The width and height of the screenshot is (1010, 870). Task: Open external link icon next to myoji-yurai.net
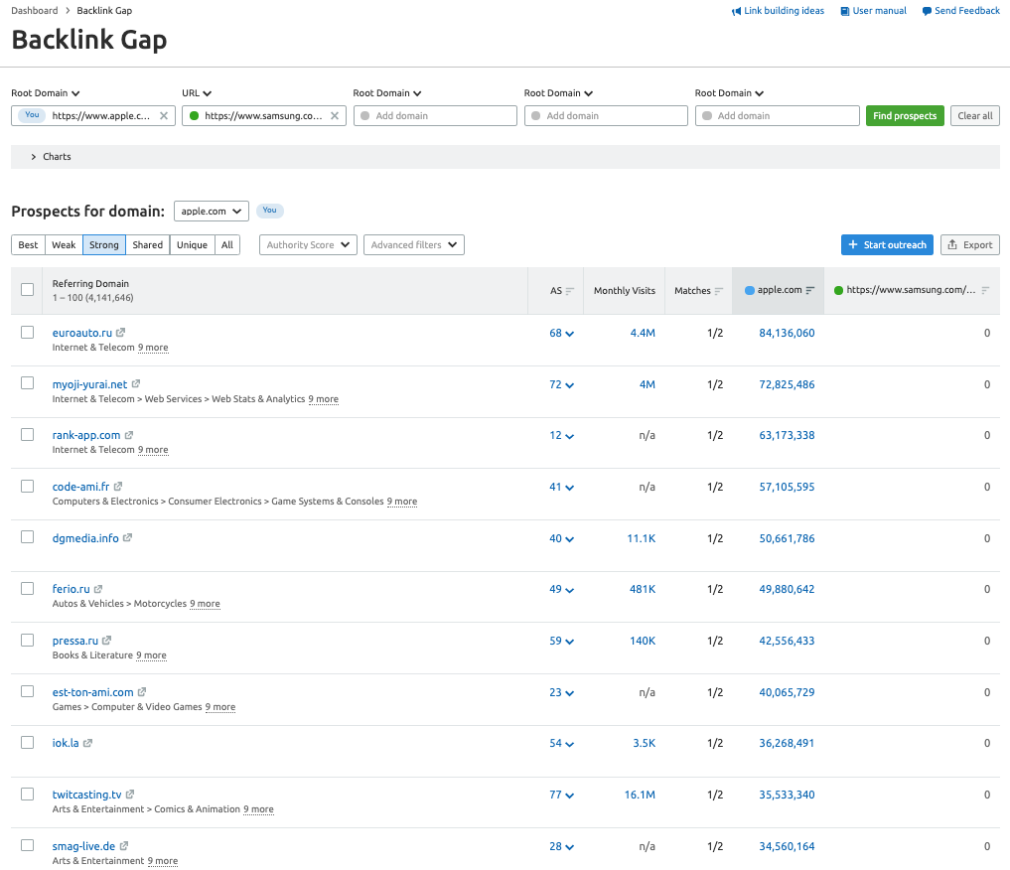136,384
